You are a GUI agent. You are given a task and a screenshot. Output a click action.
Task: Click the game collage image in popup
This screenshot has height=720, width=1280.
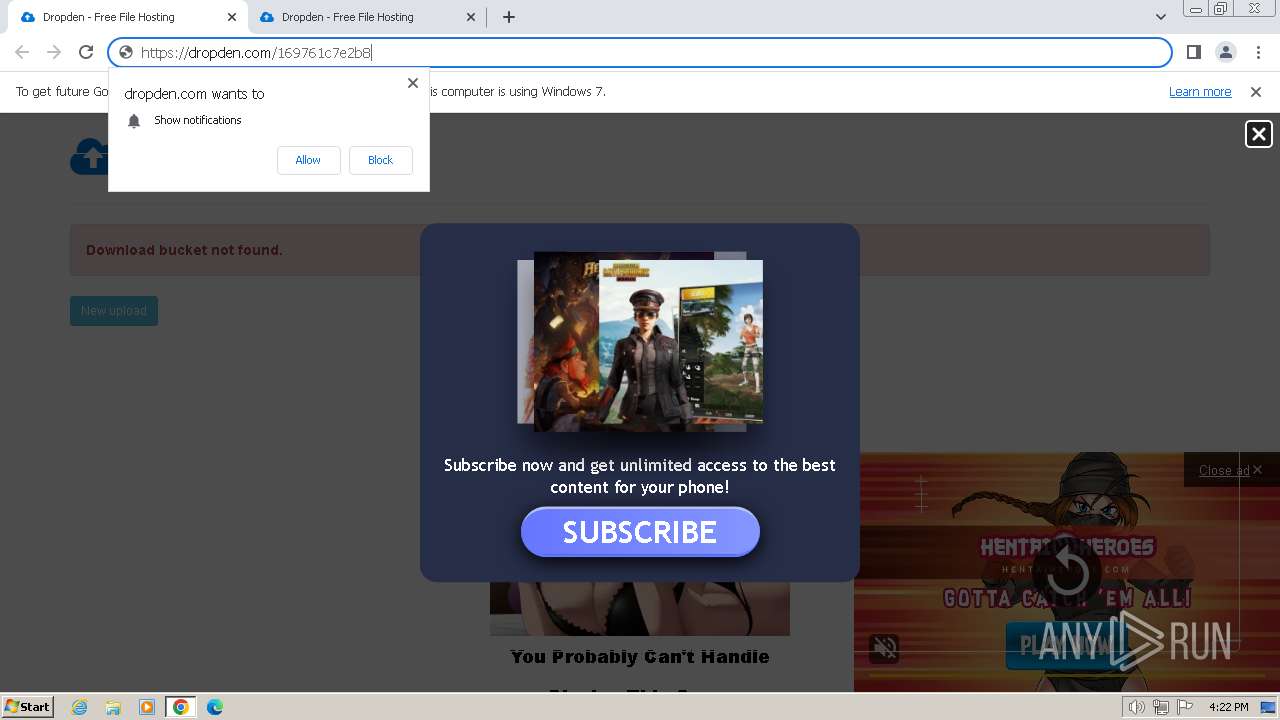(x=640, y=342)
